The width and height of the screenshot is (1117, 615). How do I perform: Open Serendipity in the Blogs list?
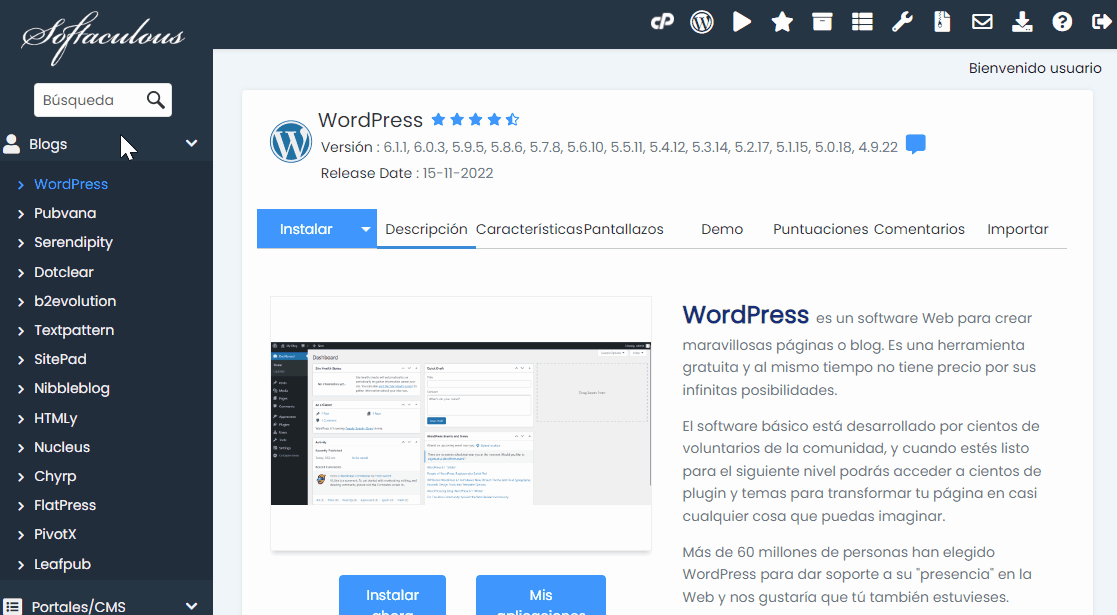tap(73, 242)
